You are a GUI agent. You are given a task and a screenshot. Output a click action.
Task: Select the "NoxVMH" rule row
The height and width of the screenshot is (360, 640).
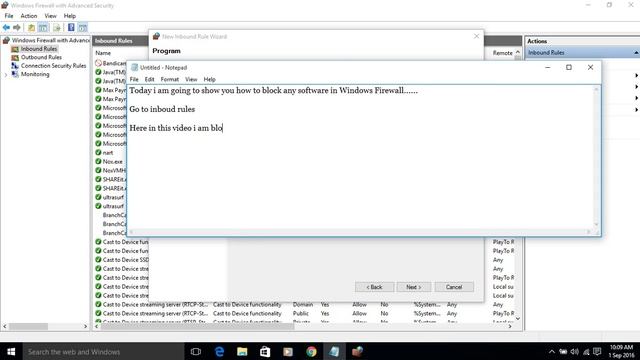click(114, 171)
